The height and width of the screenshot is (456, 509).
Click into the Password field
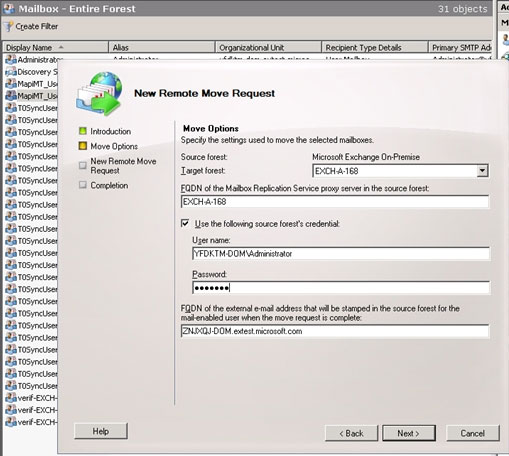point(341,287)
